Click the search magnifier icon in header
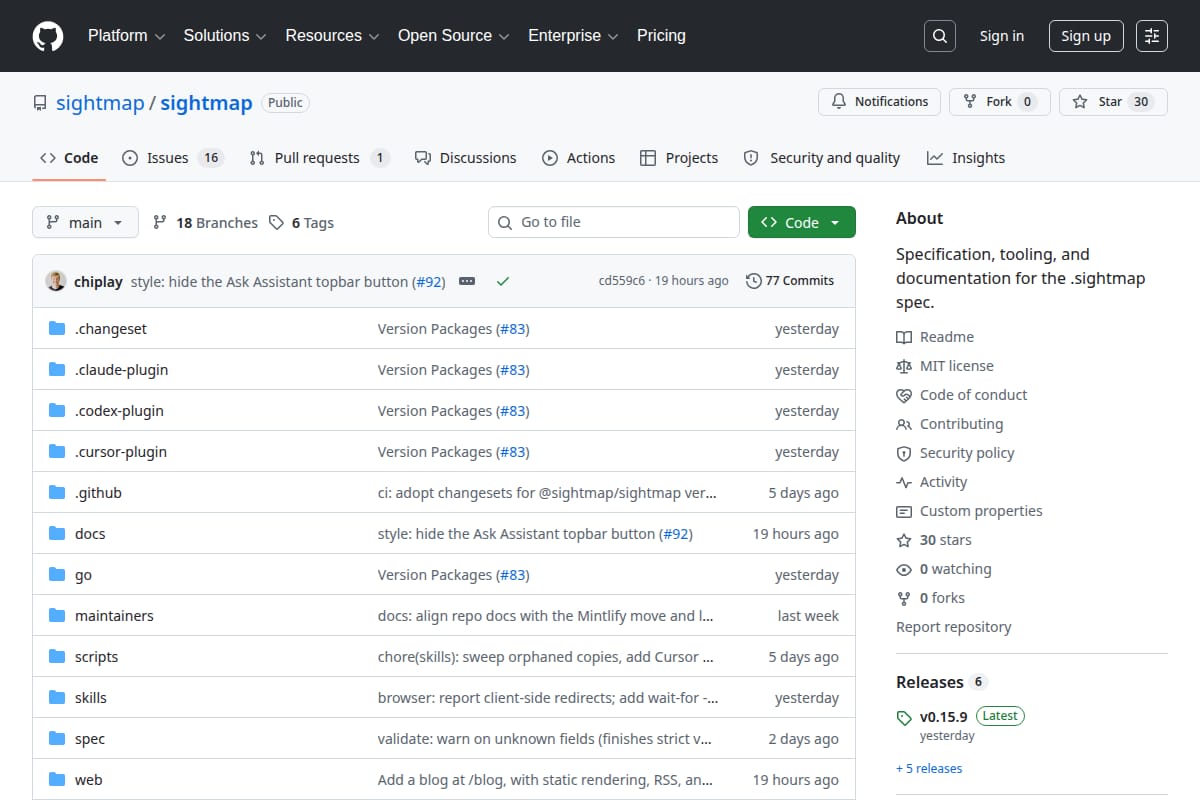The height and width of the screenshot is (800, 1200). click(x=940, y=36)
